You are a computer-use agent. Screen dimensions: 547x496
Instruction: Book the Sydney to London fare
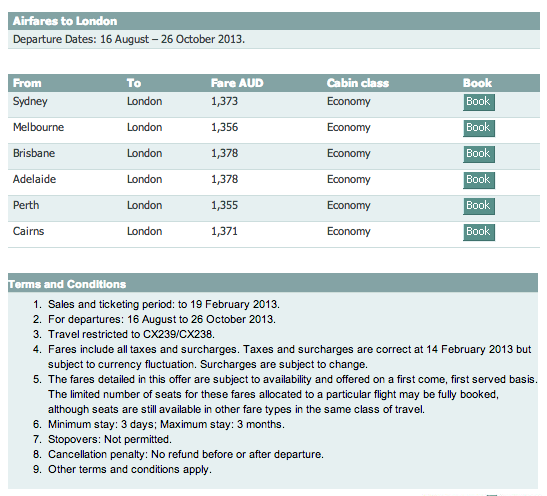[x=479, y=102]
